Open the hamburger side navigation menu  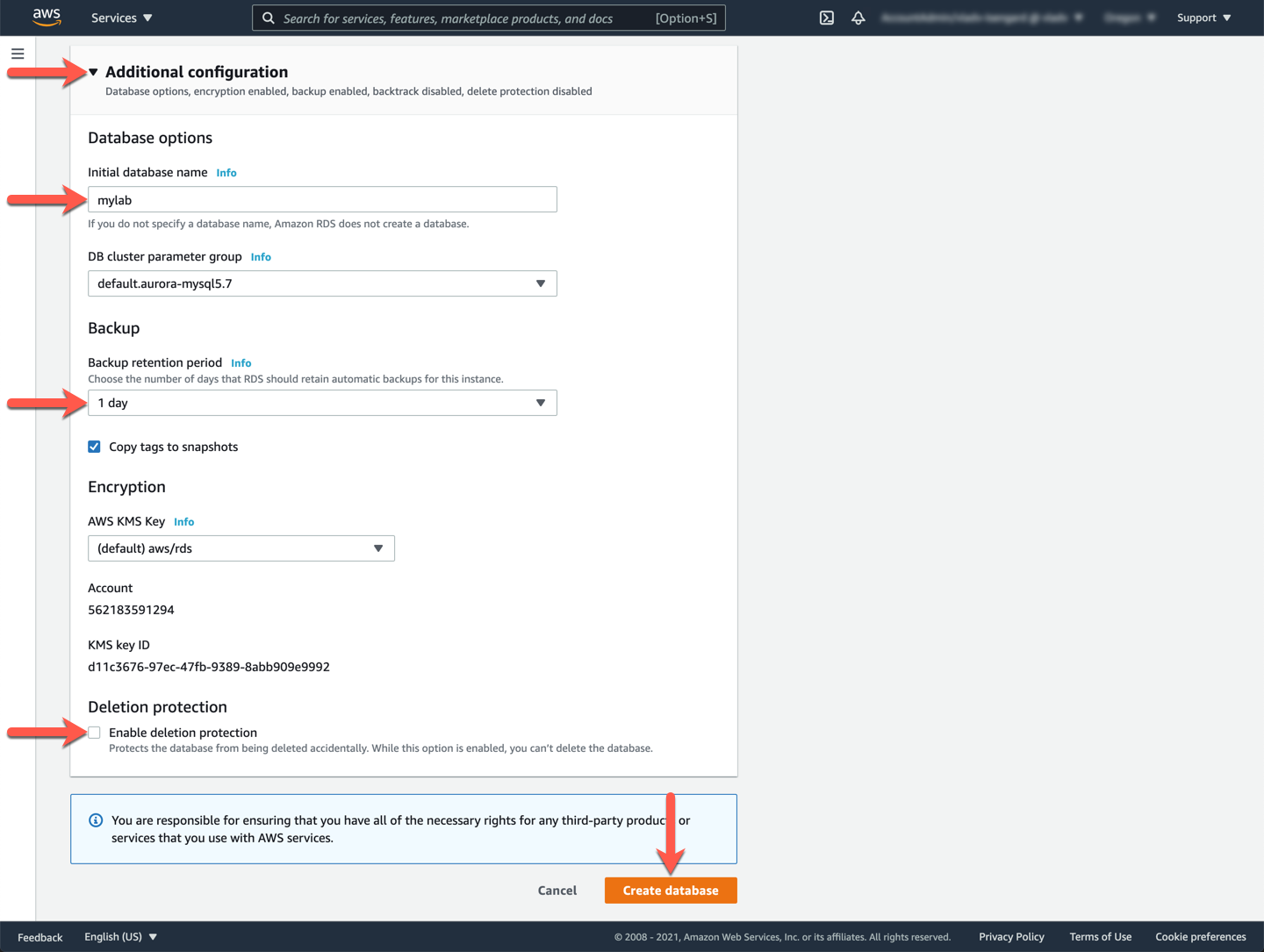tap(18, 54)
